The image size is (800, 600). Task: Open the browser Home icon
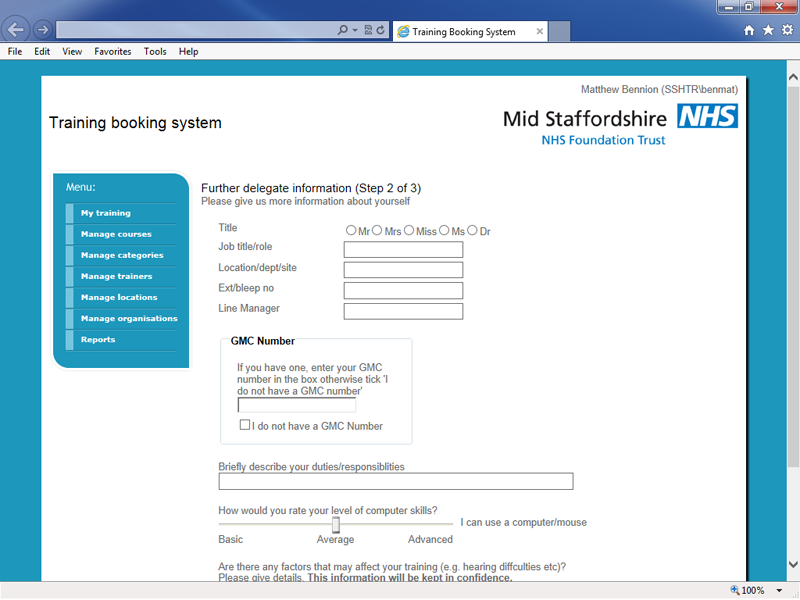(749, 31)
